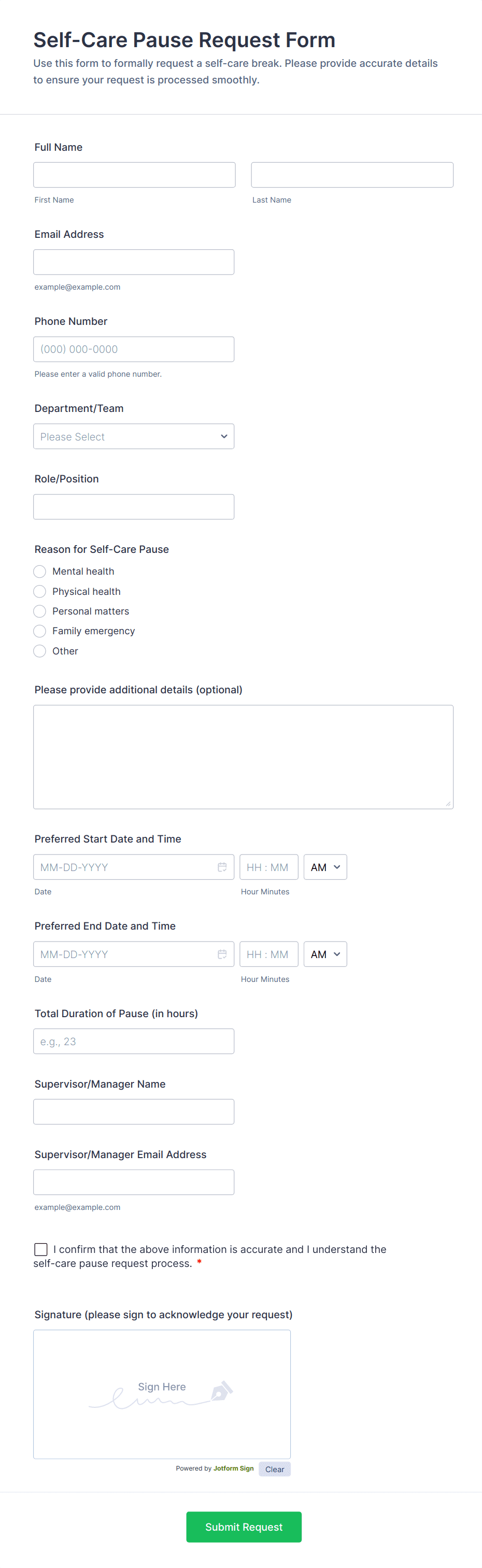Select Other as pause reason
This screenshot has height=1568, width=482.
[39, 651]
